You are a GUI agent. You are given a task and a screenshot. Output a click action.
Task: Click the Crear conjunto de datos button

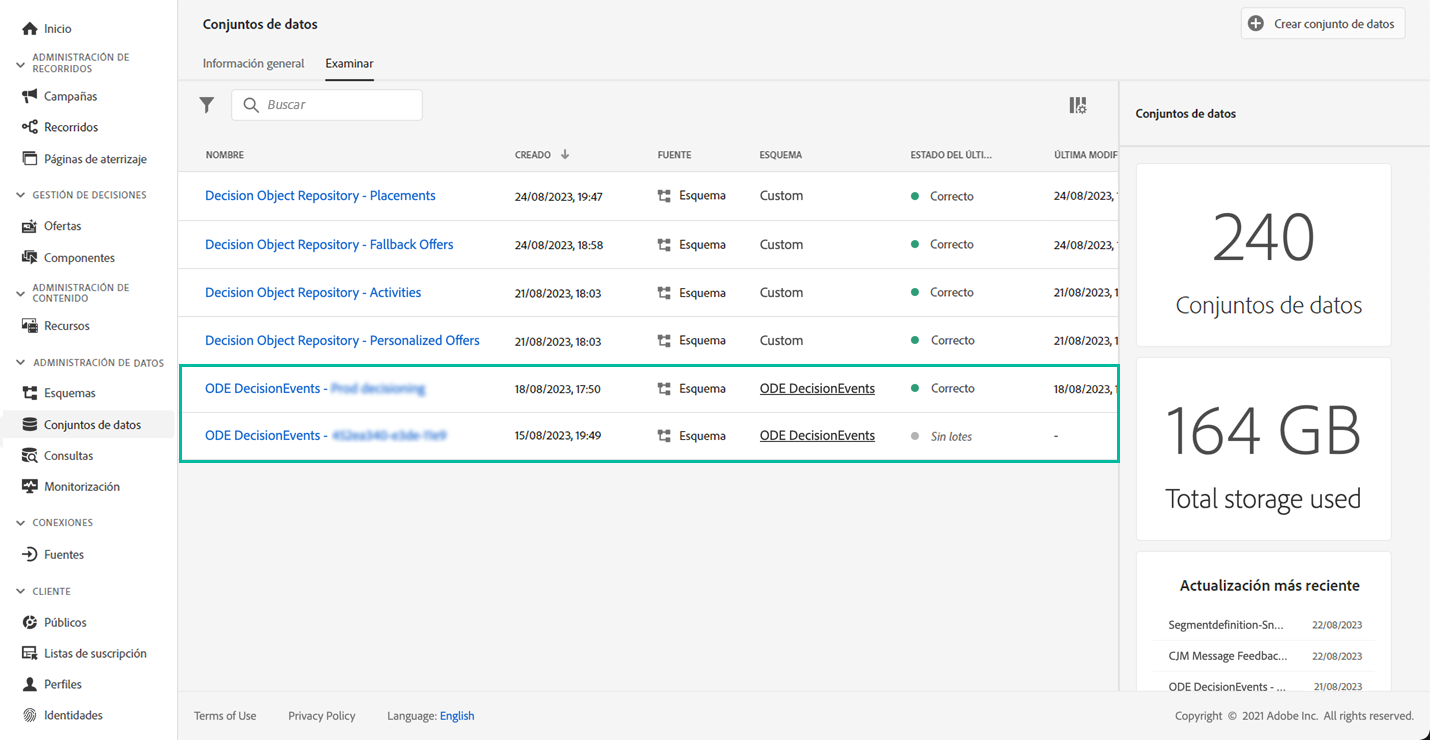coord(1323,24)
